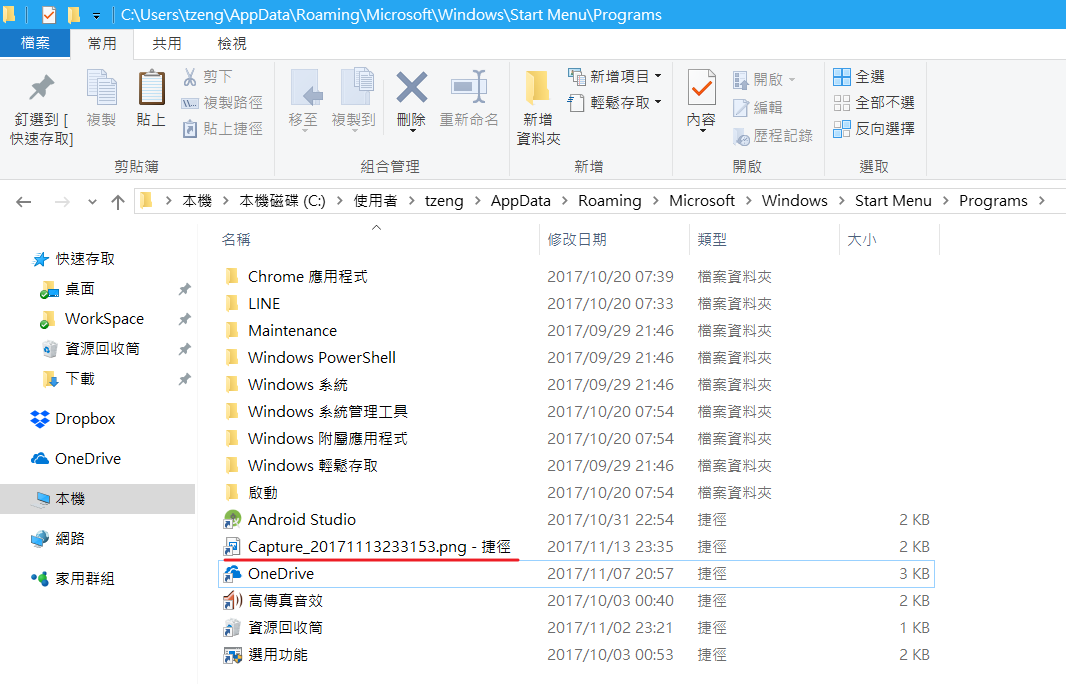Screen dimensions: 1066x684
Task: Sort files by 修改日期 column header
Action: point(576,240)
